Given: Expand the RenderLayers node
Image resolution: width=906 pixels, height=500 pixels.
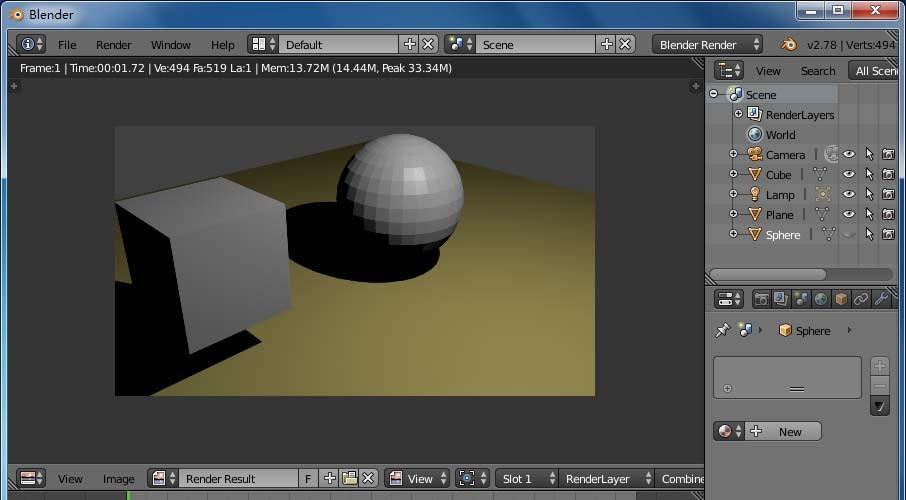Looking at the screenshot, I should click(738, 114).
